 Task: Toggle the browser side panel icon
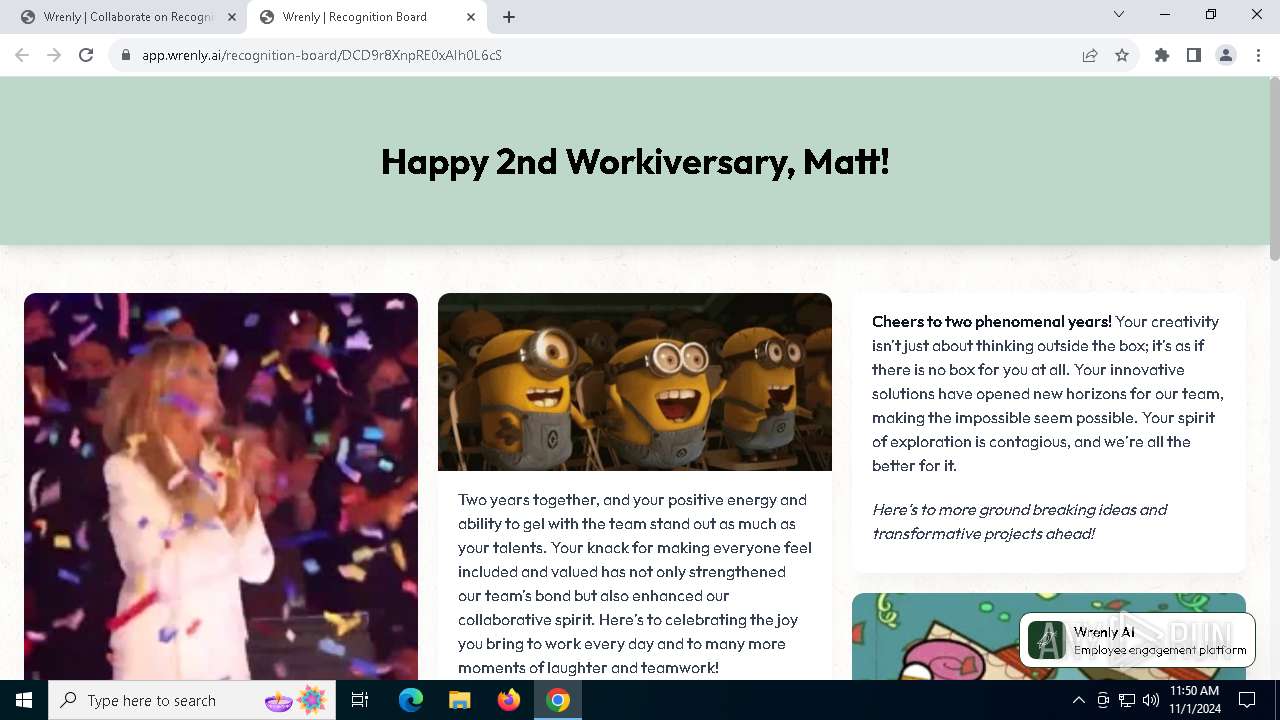coord(1194,55)
